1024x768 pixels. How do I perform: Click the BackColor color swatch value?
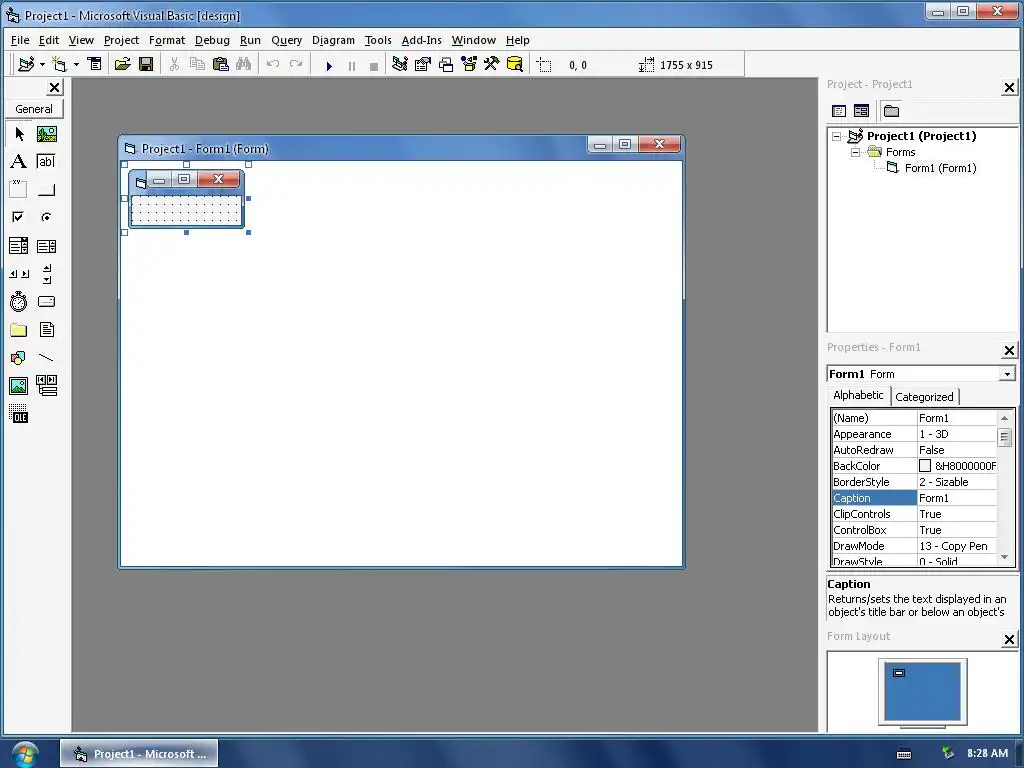tap(925, 466)
